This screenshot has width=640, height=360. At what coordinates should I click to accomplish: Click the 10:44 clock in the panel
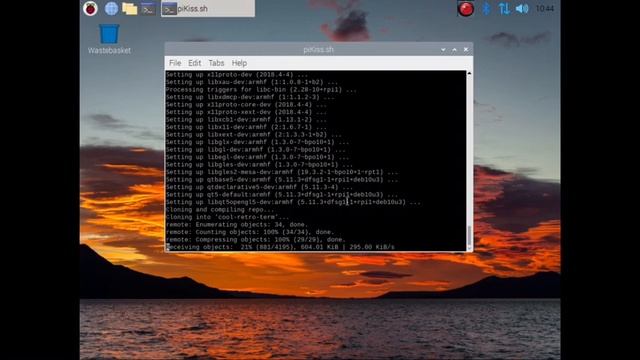pos(545,9)
